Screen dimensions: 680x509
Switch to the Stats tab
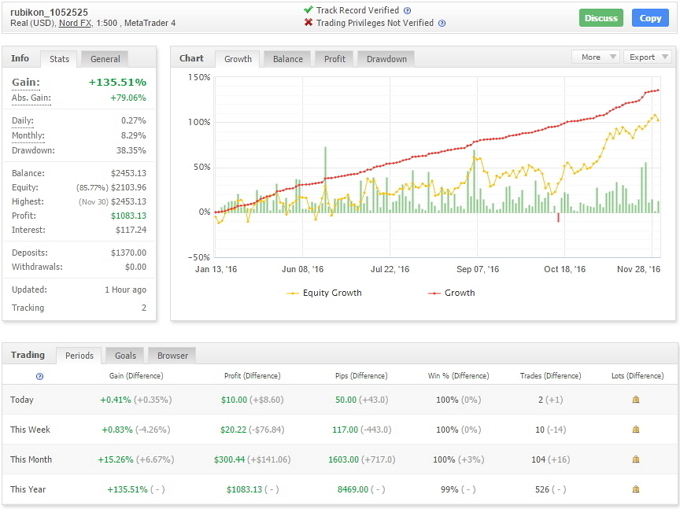(59, 59)
